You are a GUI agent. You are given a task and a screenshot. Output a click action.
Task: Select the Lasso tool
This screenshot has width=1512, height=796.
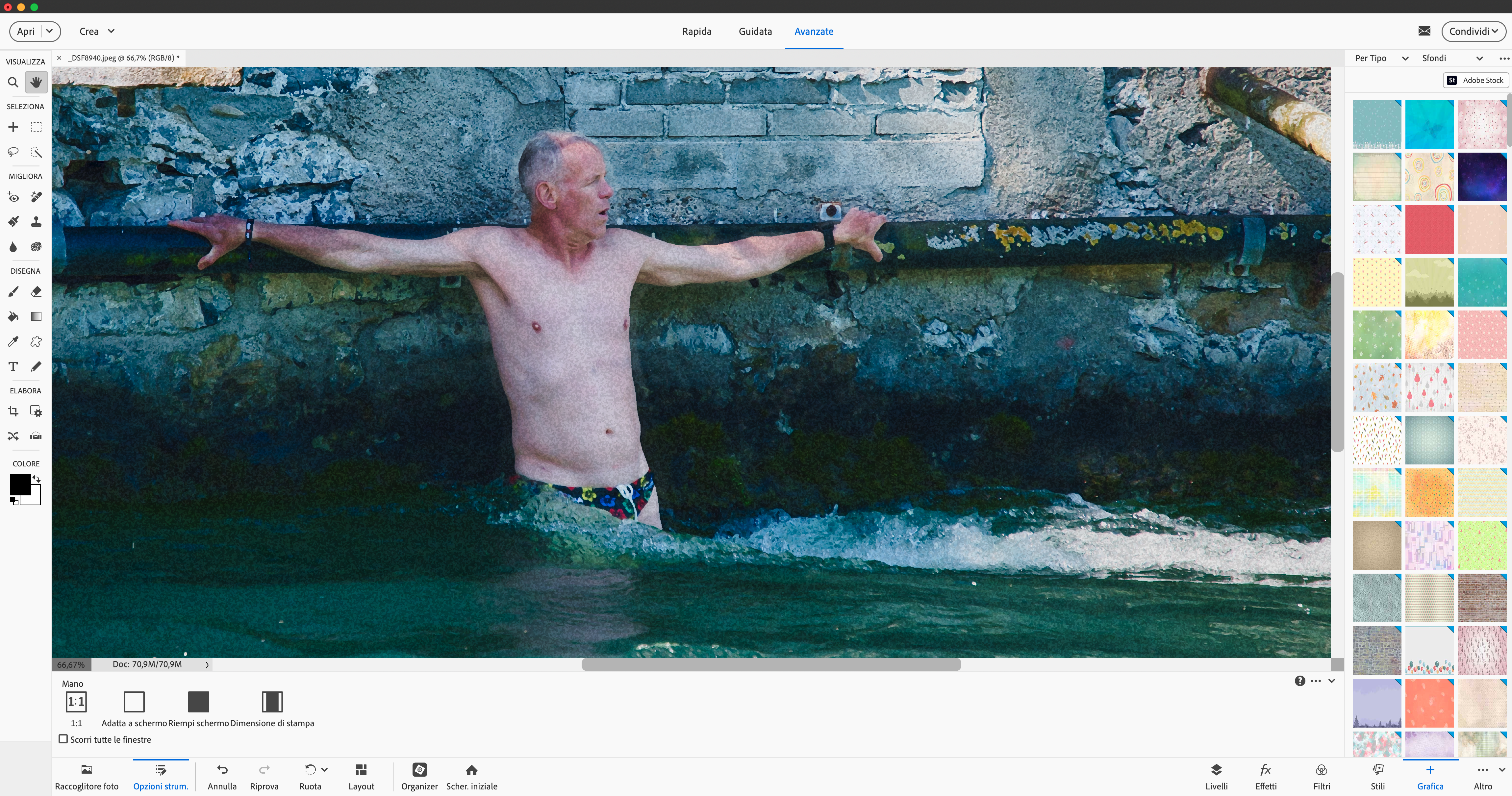click(13, 153)
